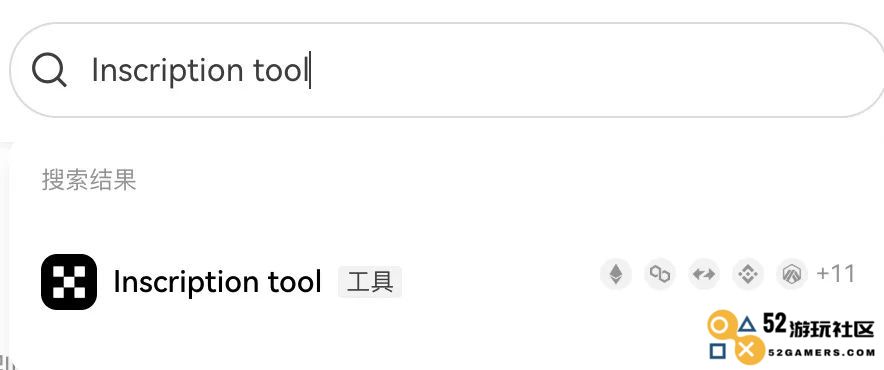Image resolution: width=884 pixels, height=370 pixels.
Task: Click the white X symbol in watermark logo
Action: [746, 350]
